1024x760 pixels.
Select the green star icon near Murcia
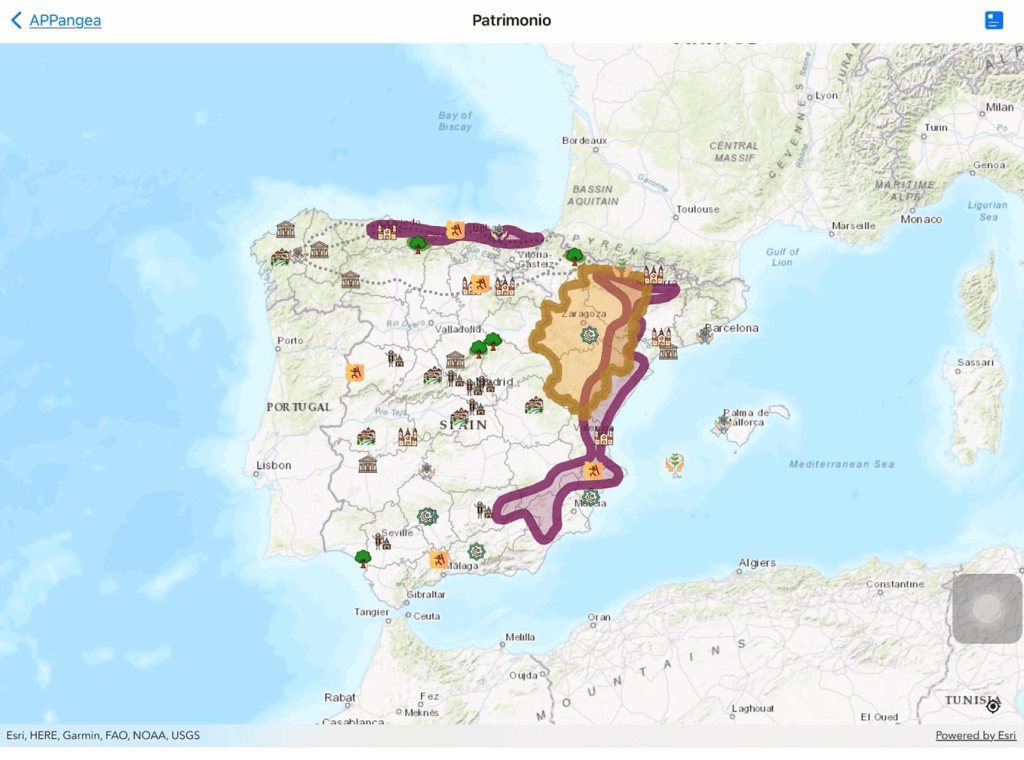click(591, 497)
